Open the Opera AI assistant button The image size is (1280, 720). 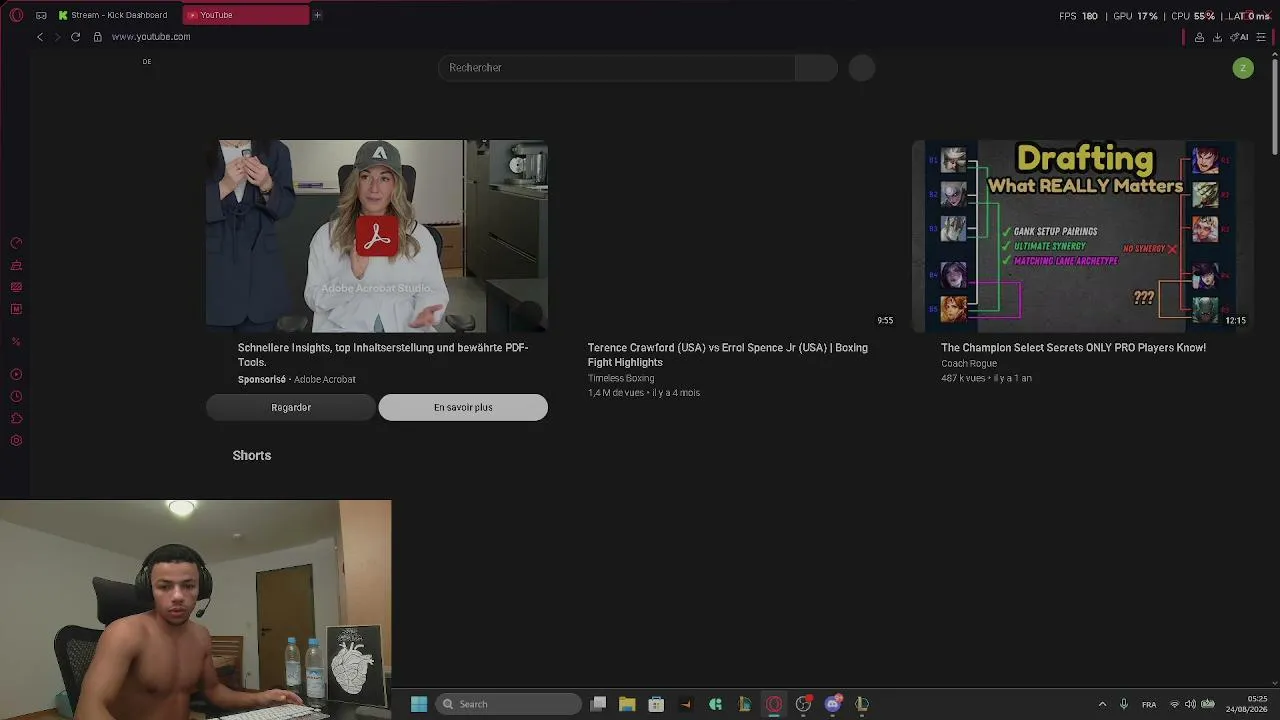click(1240, 37)
